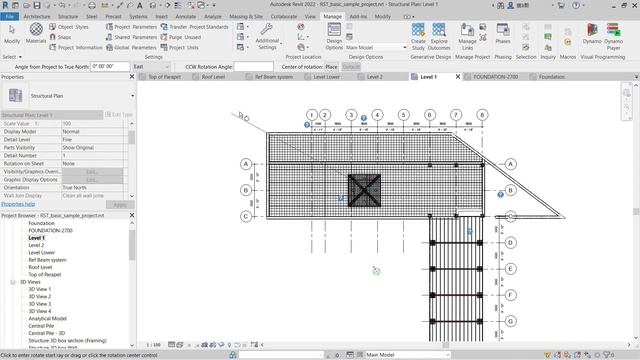Click the 1:100 view scale control
This screenshot has height=360, width=640.
[x=153, y=345]
